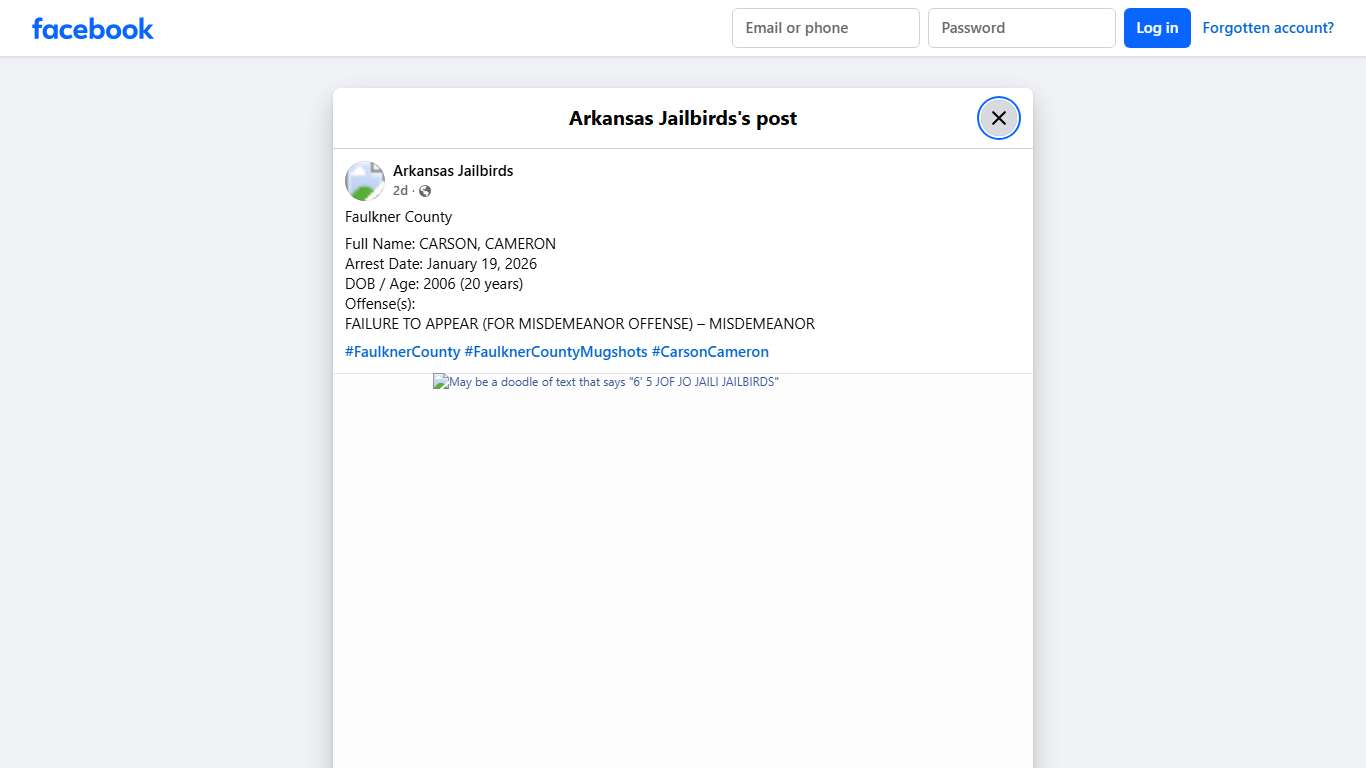This screenshot has width=1366, height=768.
Task: Click the dialog heading "Arkansas Jailbirds's post"
Action: coord(682,118)
